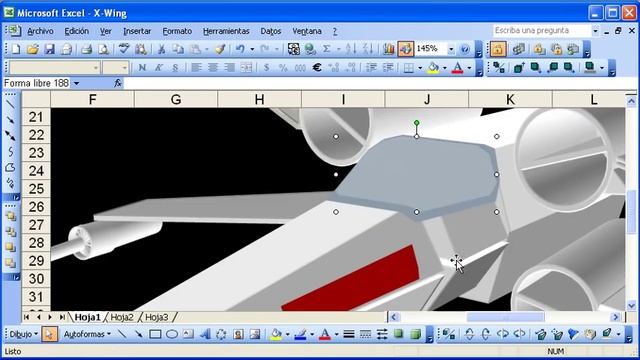Go to the last sheet tab
The height and width of the screenshot is (360, 640).
point(62,317)
